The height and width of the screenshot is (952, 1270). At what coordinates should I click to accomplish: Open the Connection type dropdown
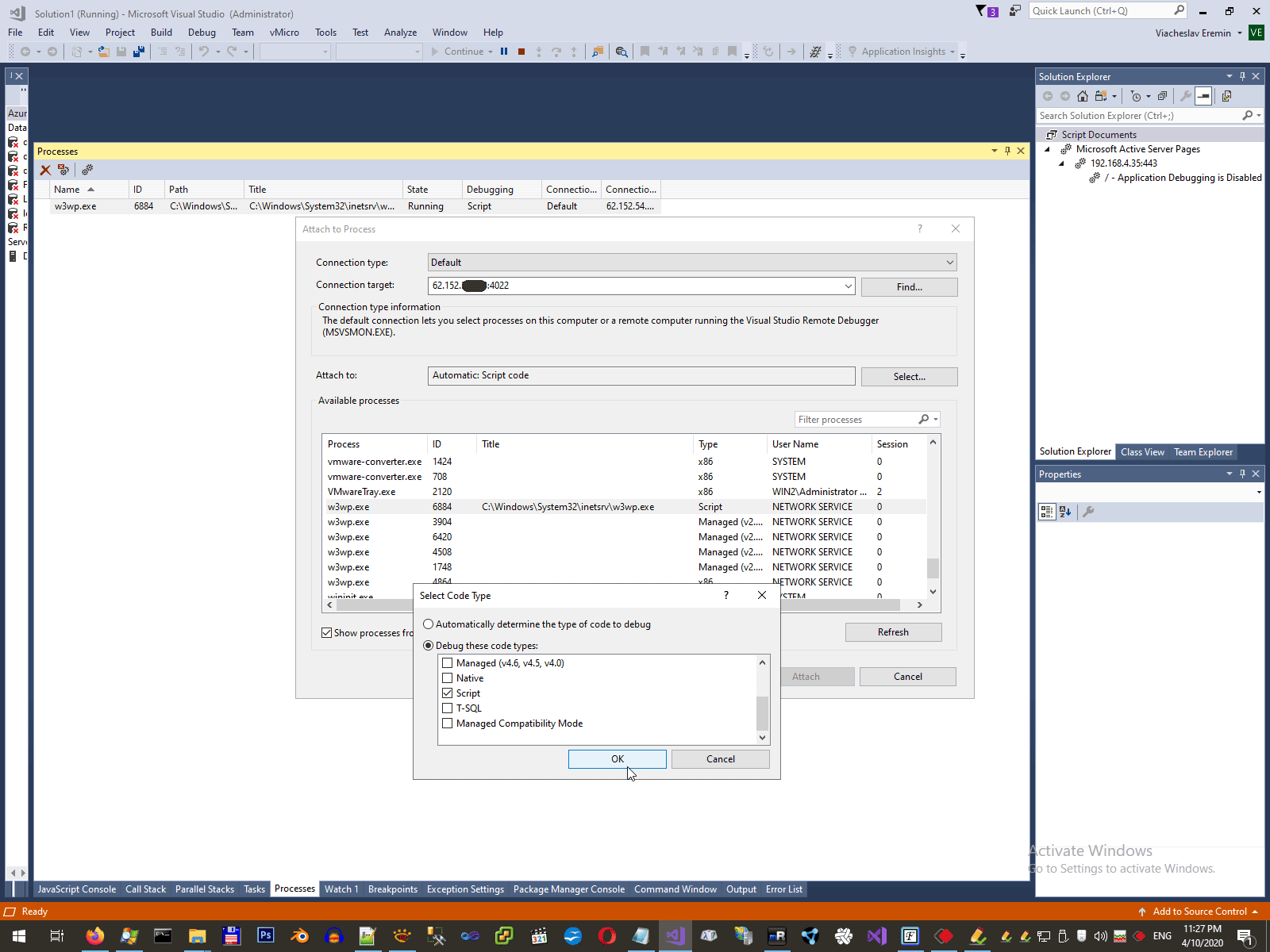pyautogui.click(x=692, y=263)
